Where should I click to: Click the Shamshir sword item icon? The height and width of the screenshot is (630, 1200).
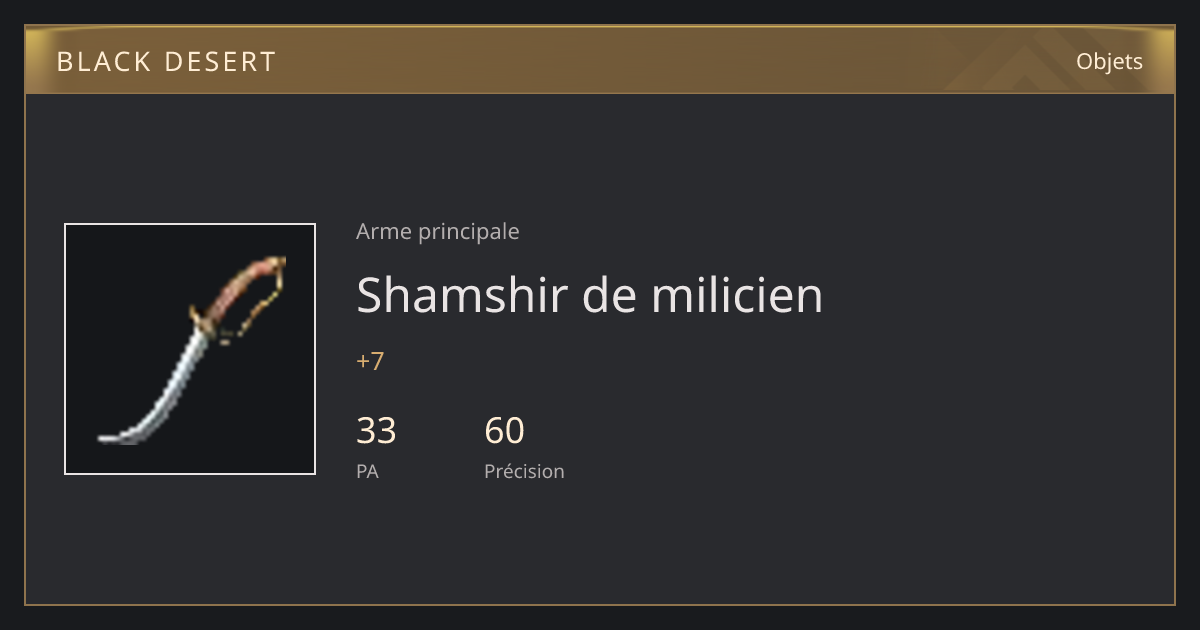click(190, 349)
